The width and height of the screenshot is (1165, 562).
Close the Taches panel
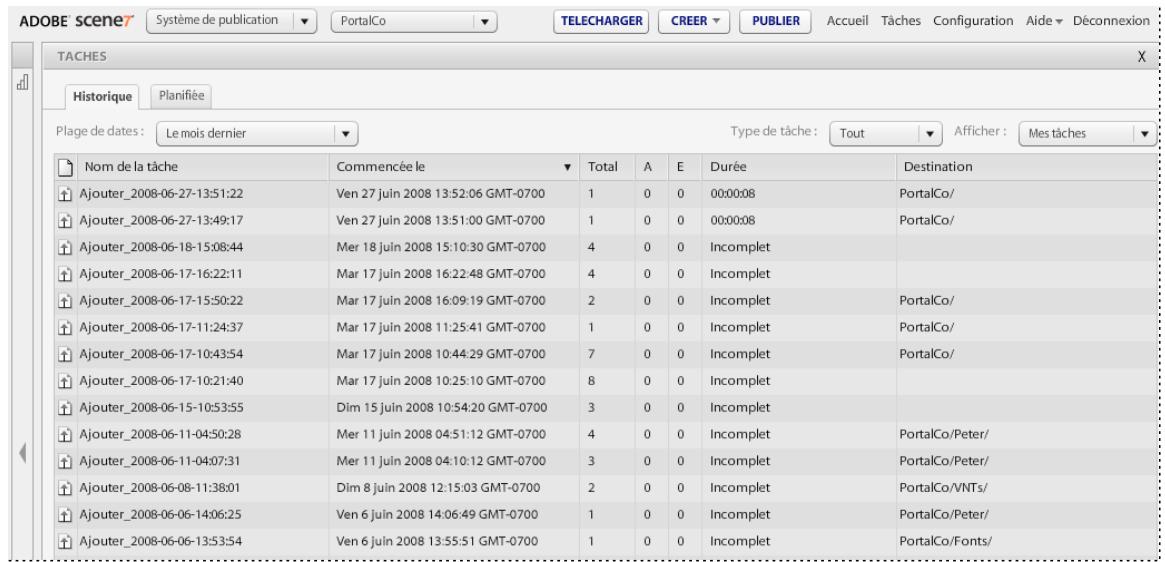tap(1141, 58)
